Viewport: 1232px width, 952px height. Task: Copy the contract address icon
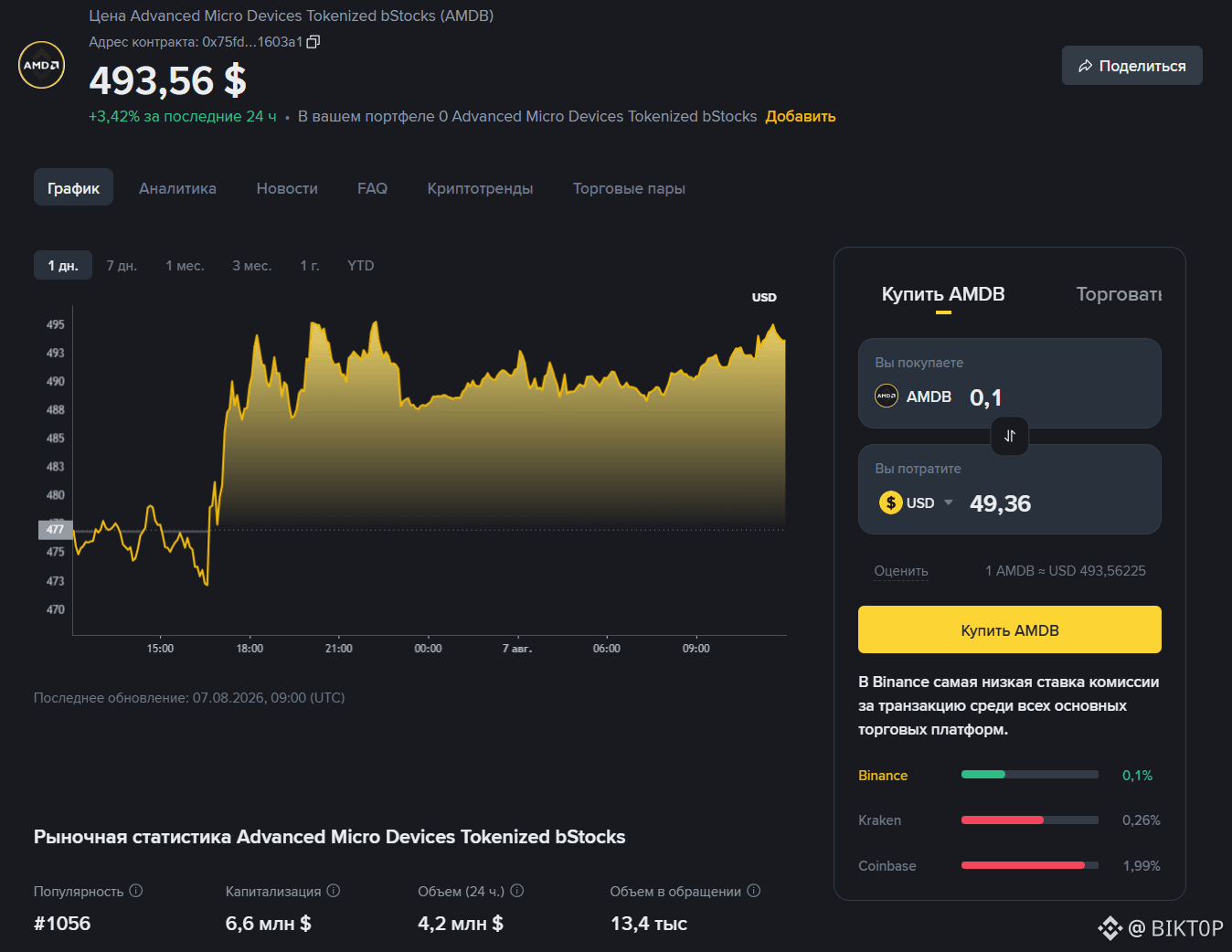pos(313,42)
